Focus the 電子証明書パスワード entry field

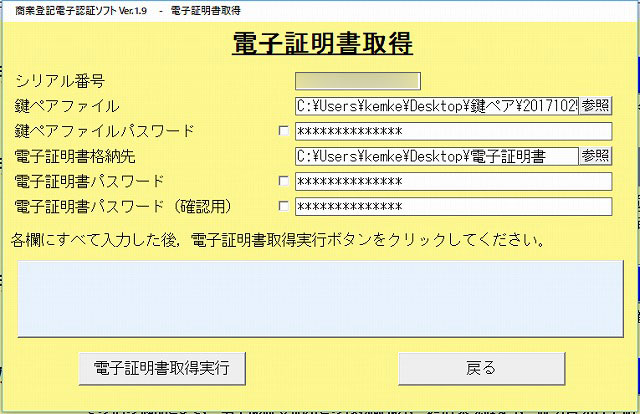[452, 181]
